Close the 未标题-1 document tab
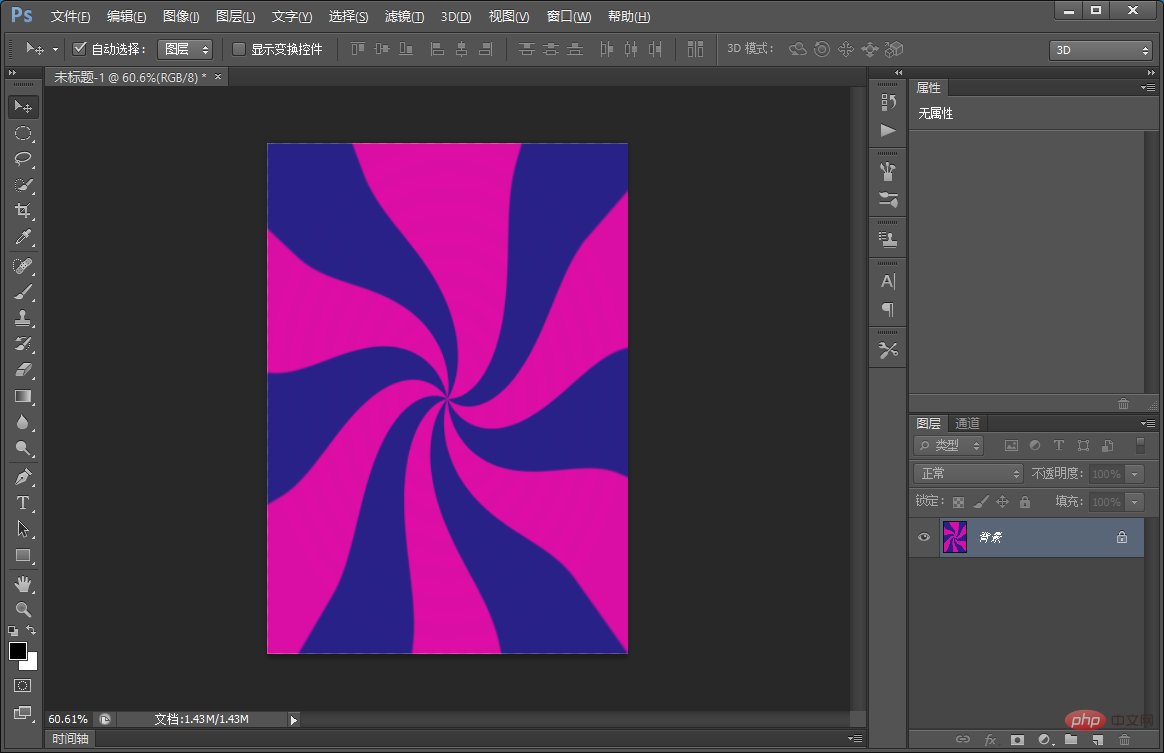The width and height of the screenshot is (1164, 753). point(218,77)
